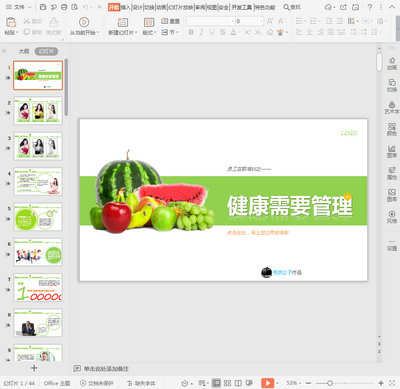Toggle Bold formatting
The image size is (400, 389).
pos(191,32)
